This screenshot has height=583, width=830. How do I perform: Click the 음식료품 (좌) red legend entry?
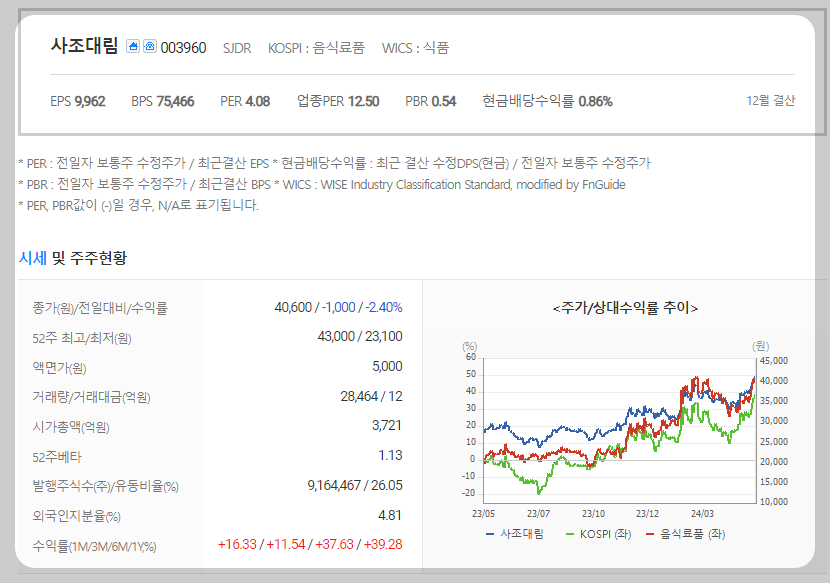(685, 534)
